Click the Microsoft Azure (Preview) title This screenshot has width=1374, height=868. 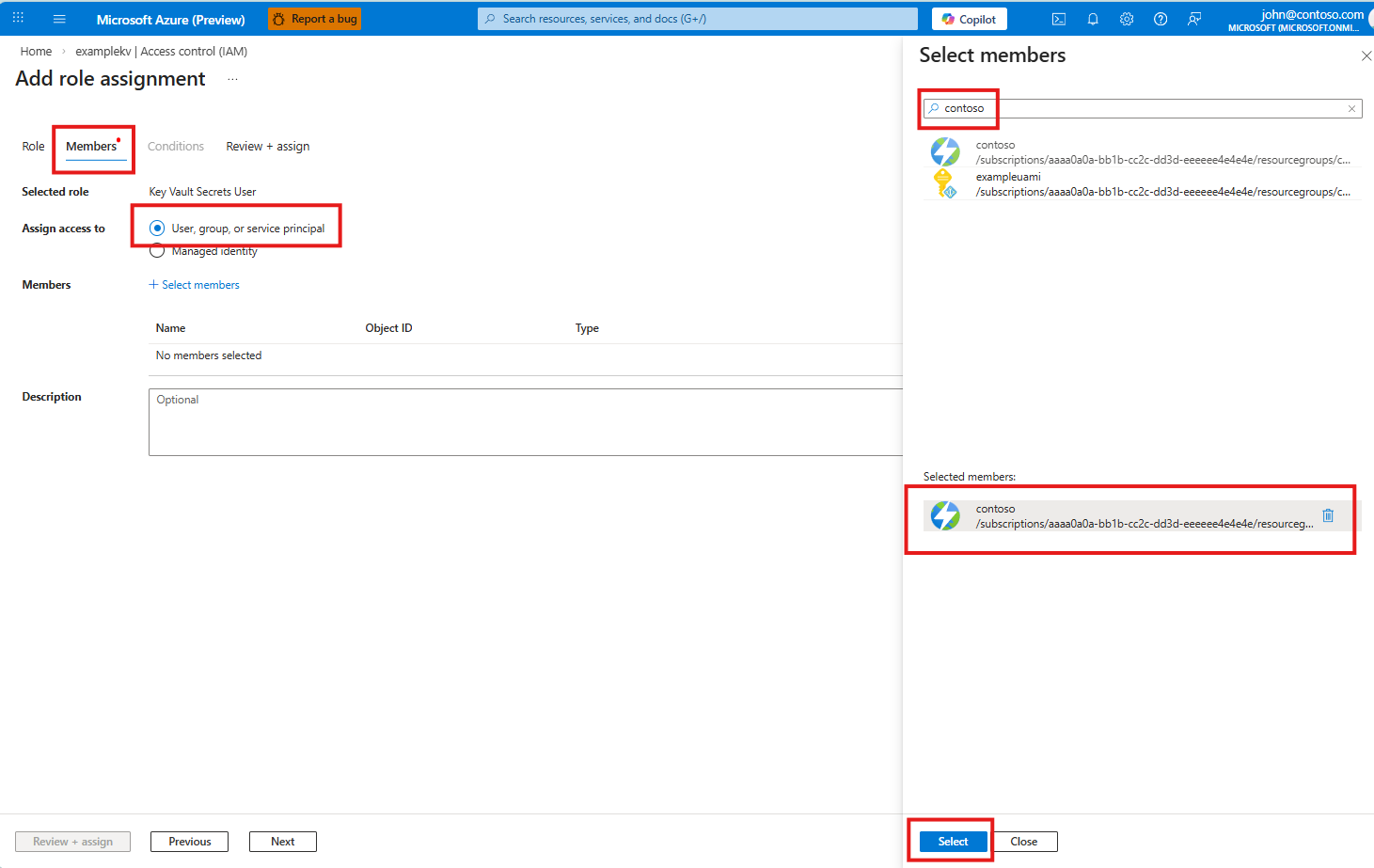(x=170, y=19)
